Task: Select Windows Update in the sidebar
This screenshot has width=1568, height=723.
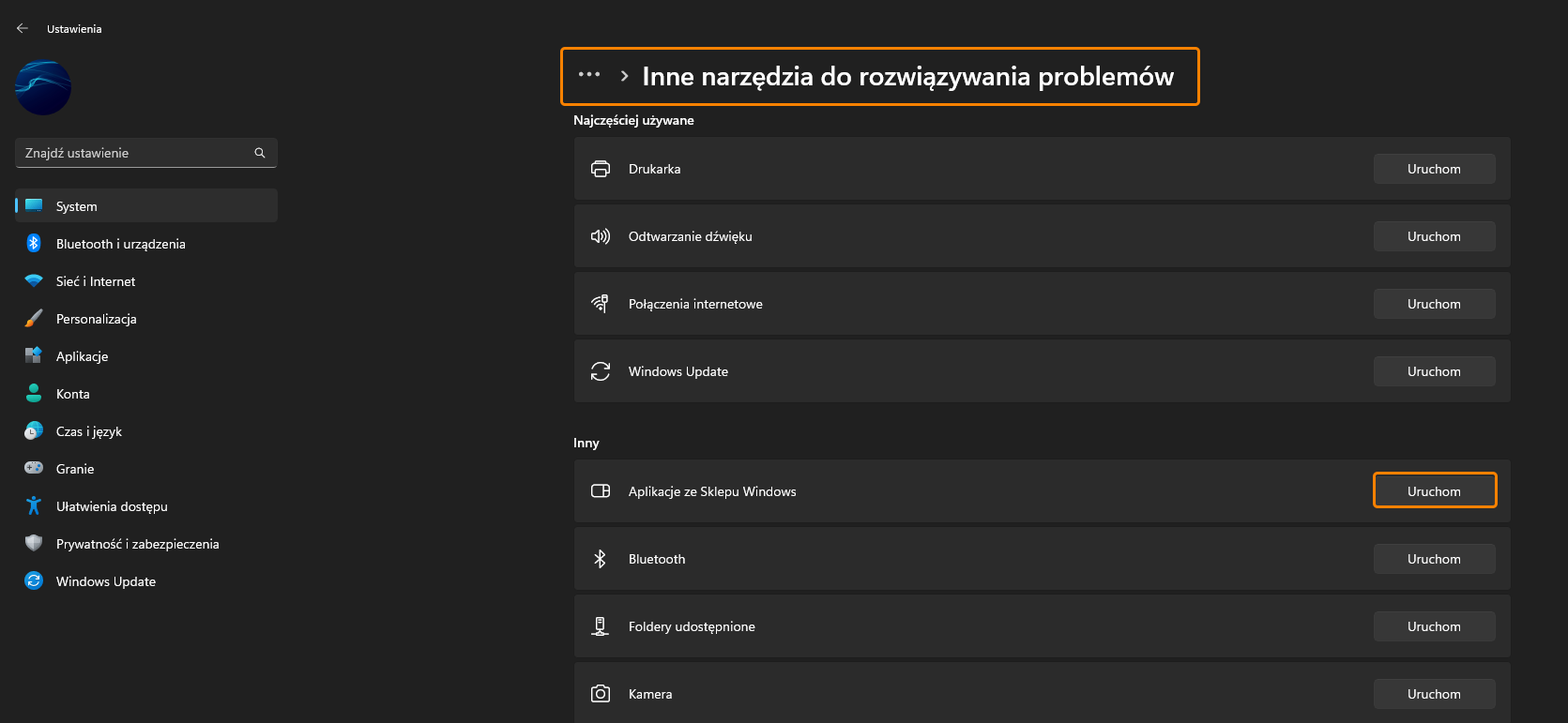Action: [146, 580]
